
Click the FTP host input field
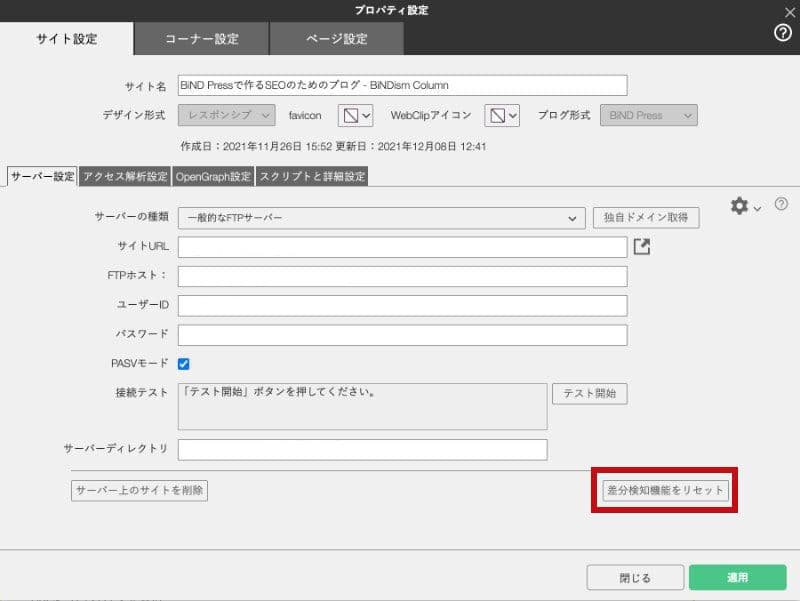tap(402, 276)
